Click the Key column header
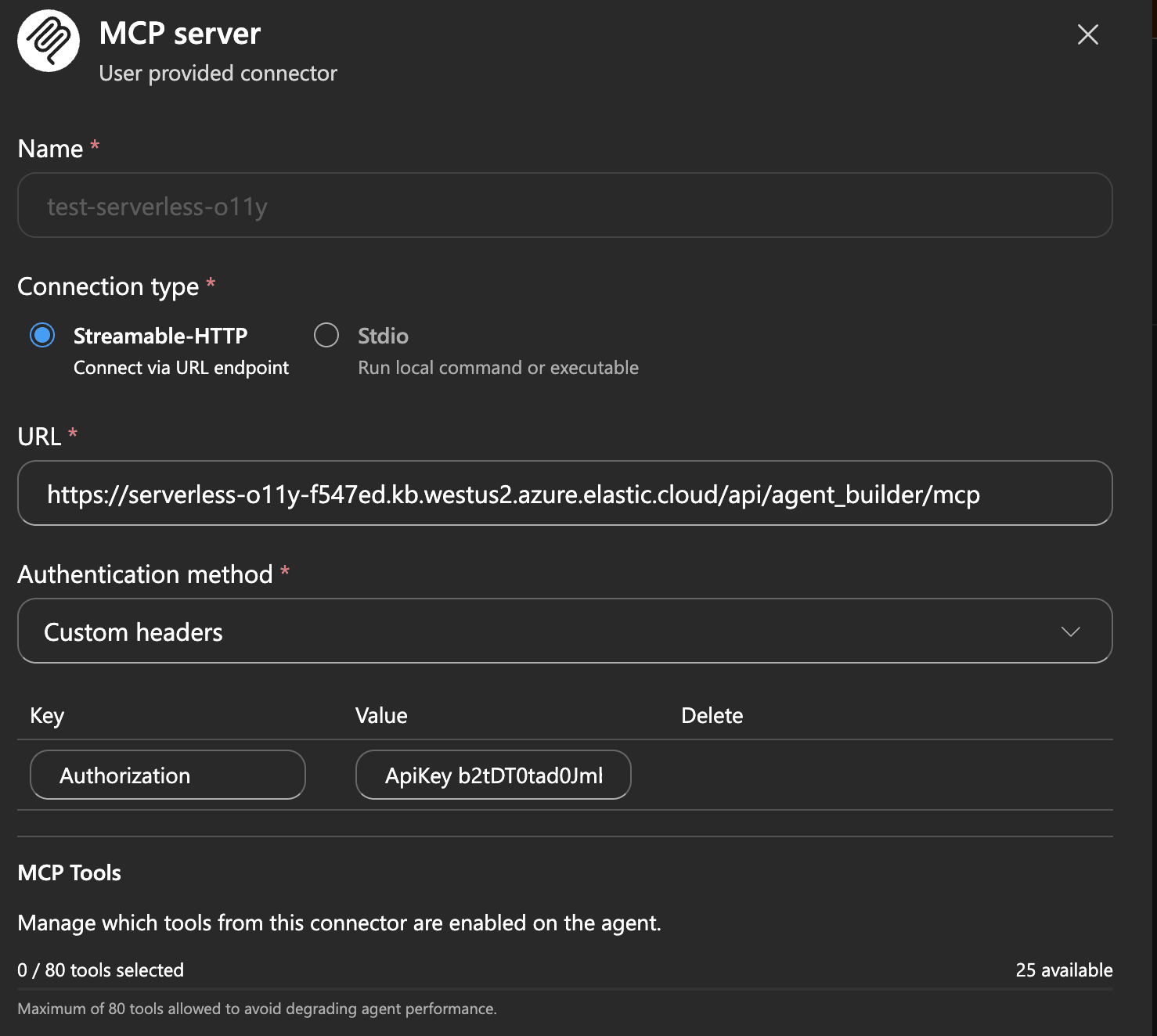Screen dimensions: 1157x1036 click(47, 716)
